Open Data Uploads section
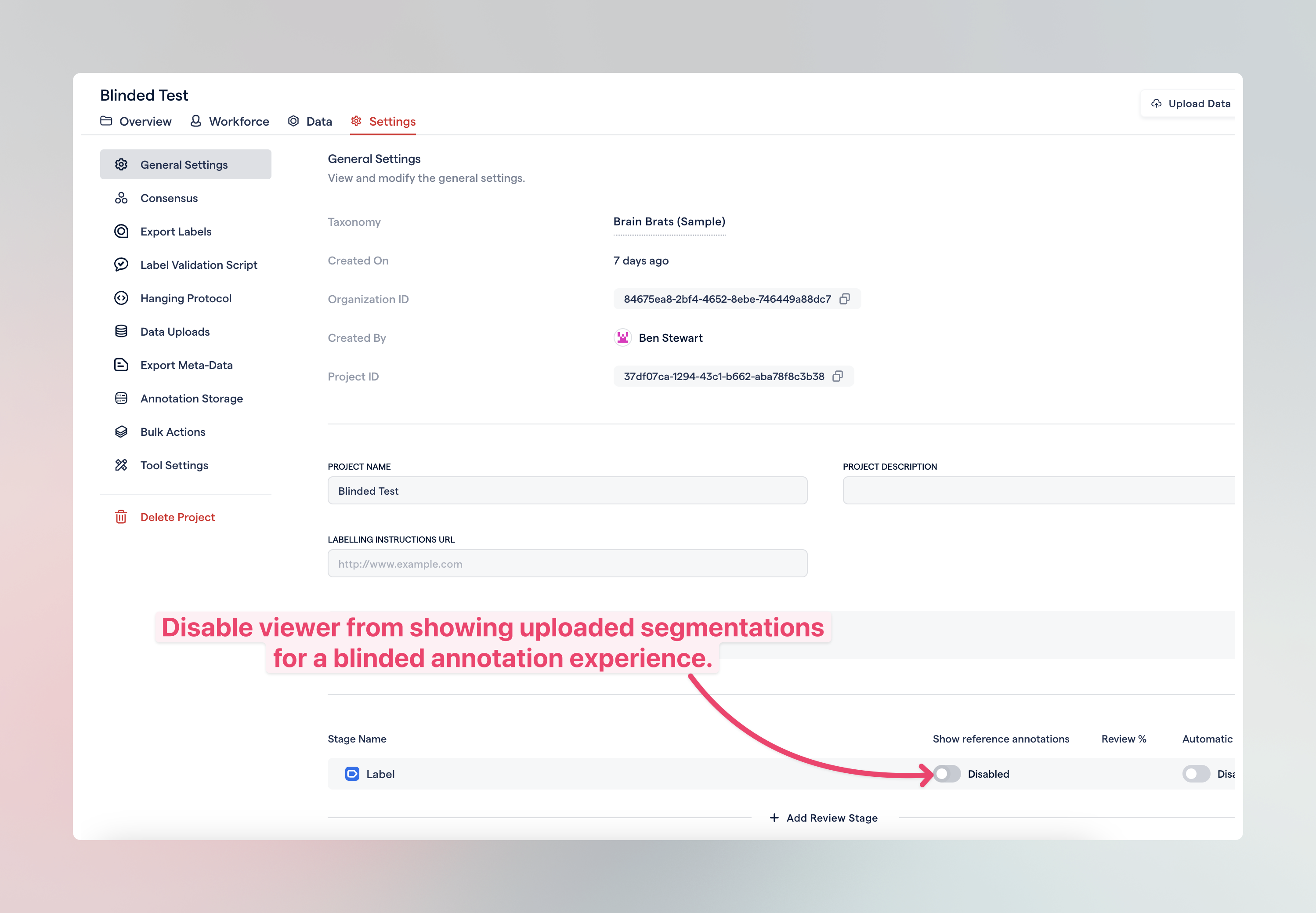The image size is (1316, 913). point(185,331)
